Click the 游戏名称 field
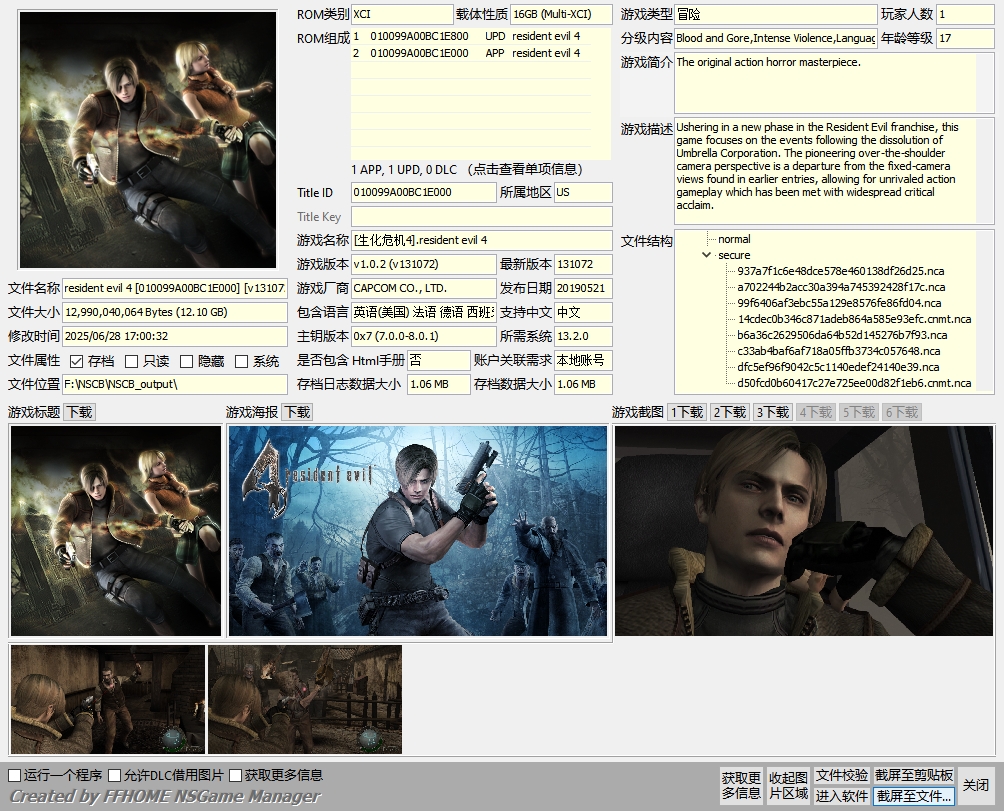1004x811 pixels. click(482, 241)
